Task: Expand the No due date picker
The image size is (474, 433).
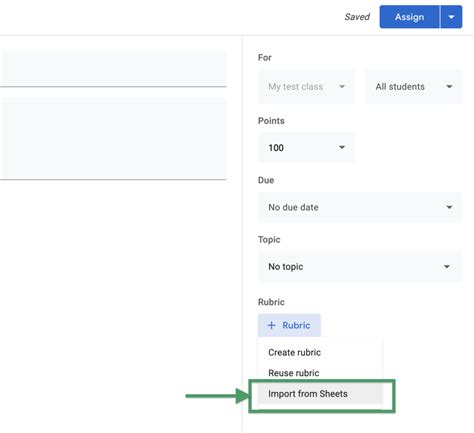Action: tap(360, 207)
